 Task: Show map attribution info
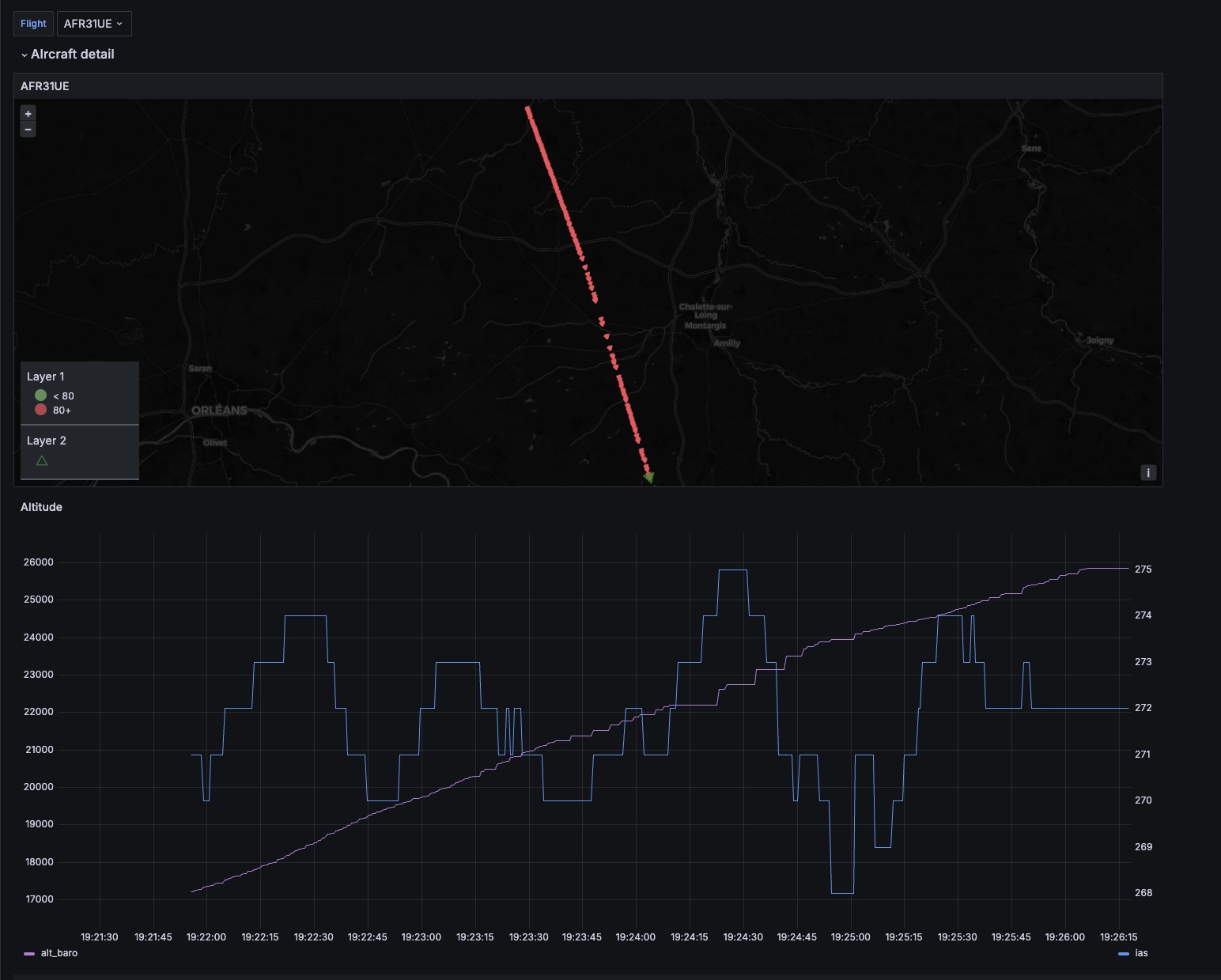(1148, 473)
